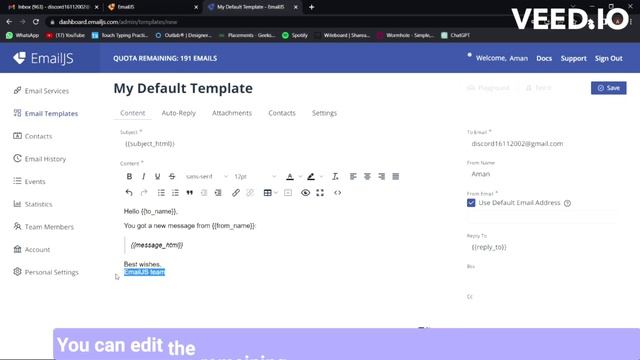The image size is (640, 360).
Task: Preview content with the eye icon
Action: pos(305,193)
